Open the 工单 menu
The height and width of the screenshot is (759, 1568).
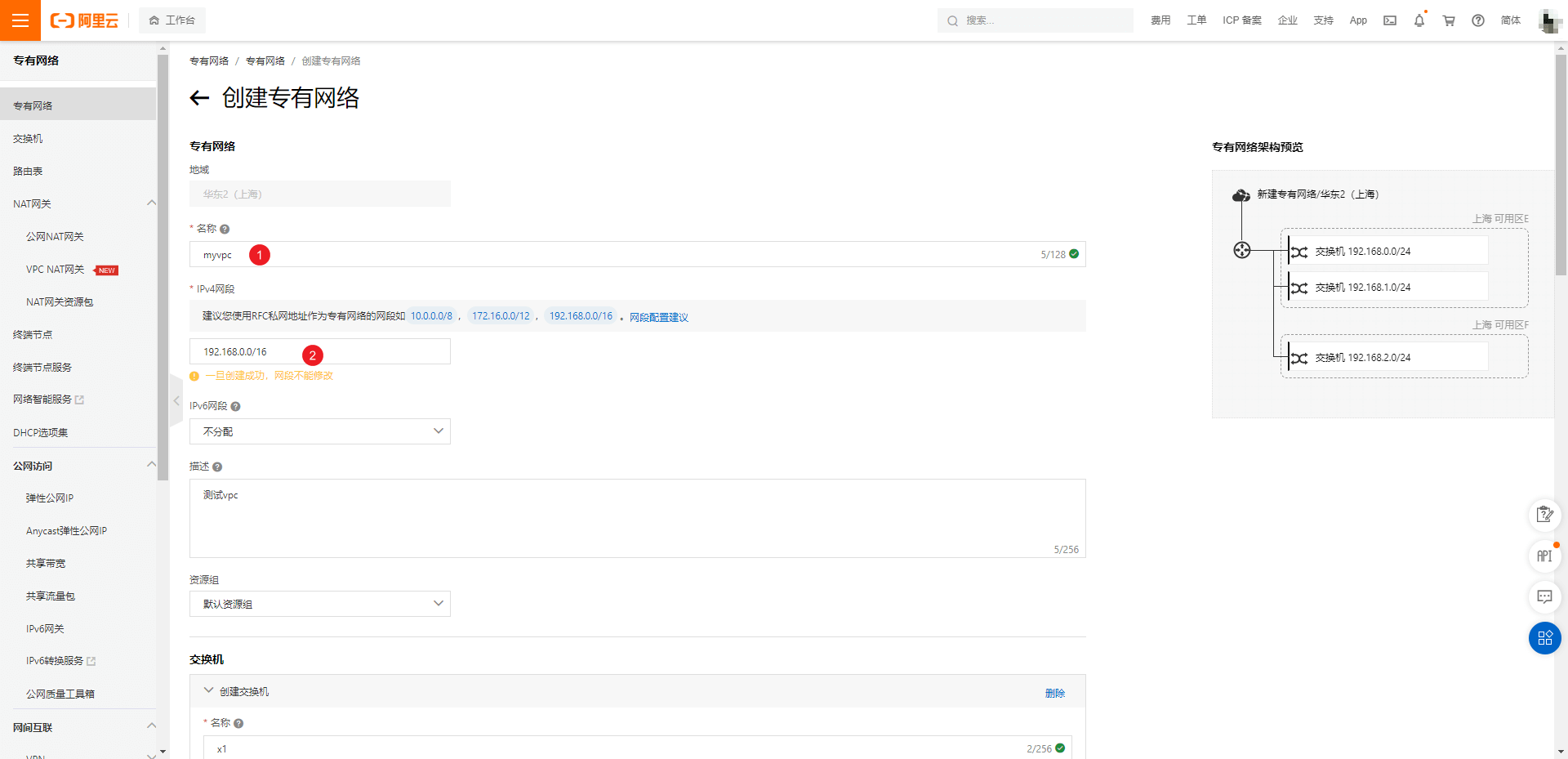click(1196, 20)
